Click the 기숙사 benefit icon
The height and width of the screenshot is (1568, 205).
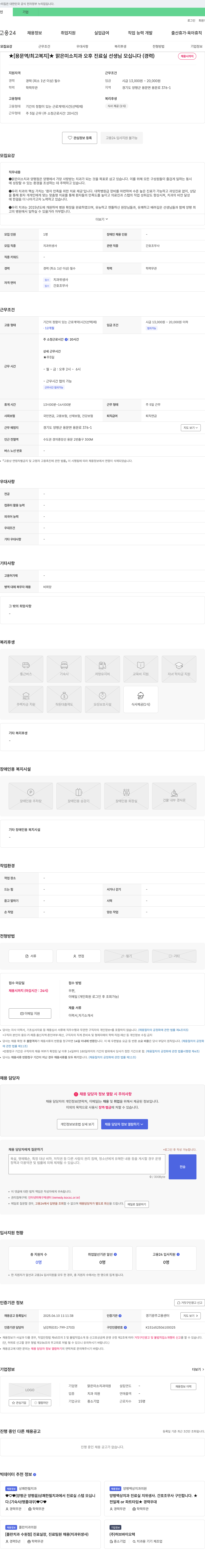[64, 669]
